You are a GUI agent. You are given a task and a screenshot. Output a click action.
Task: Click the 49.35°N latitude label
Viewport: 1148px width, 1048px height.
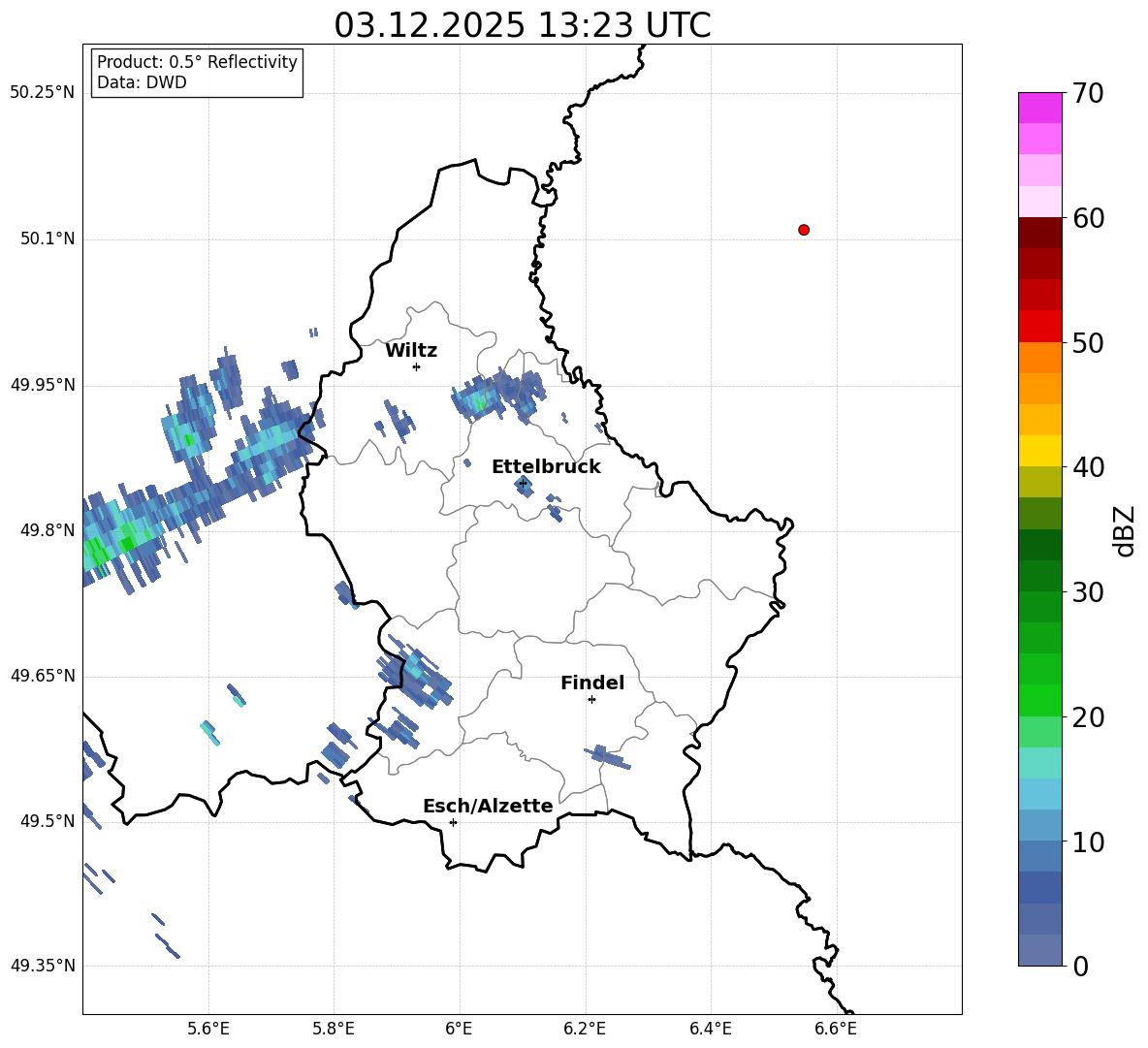[x=43, y=966]
